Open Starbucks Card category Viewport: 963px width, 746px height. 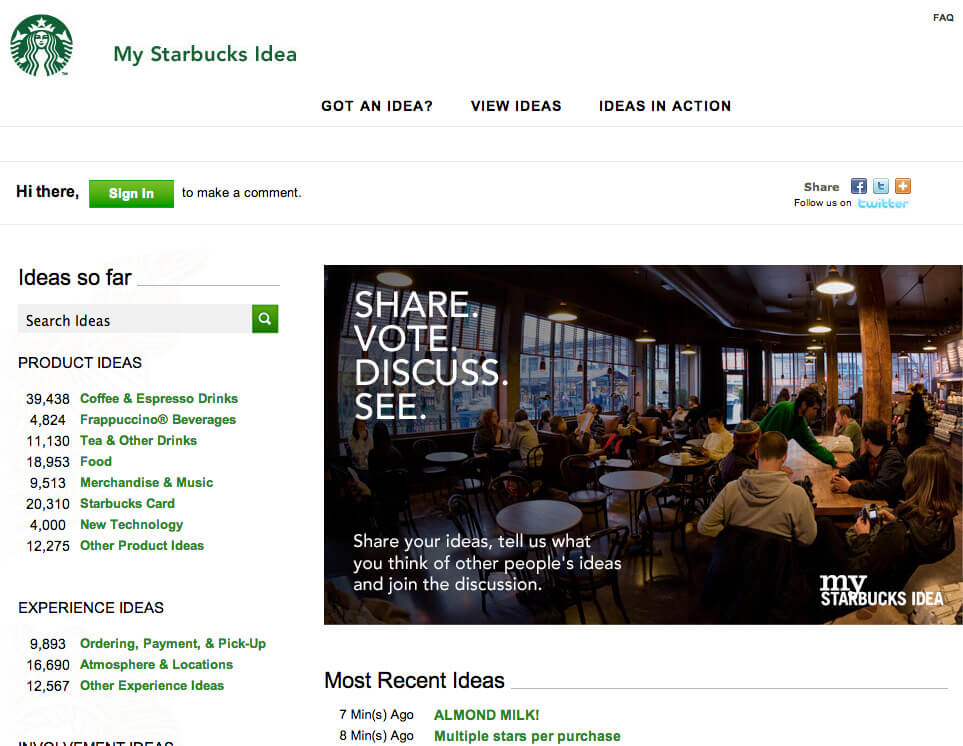click(x=127, y=503)
